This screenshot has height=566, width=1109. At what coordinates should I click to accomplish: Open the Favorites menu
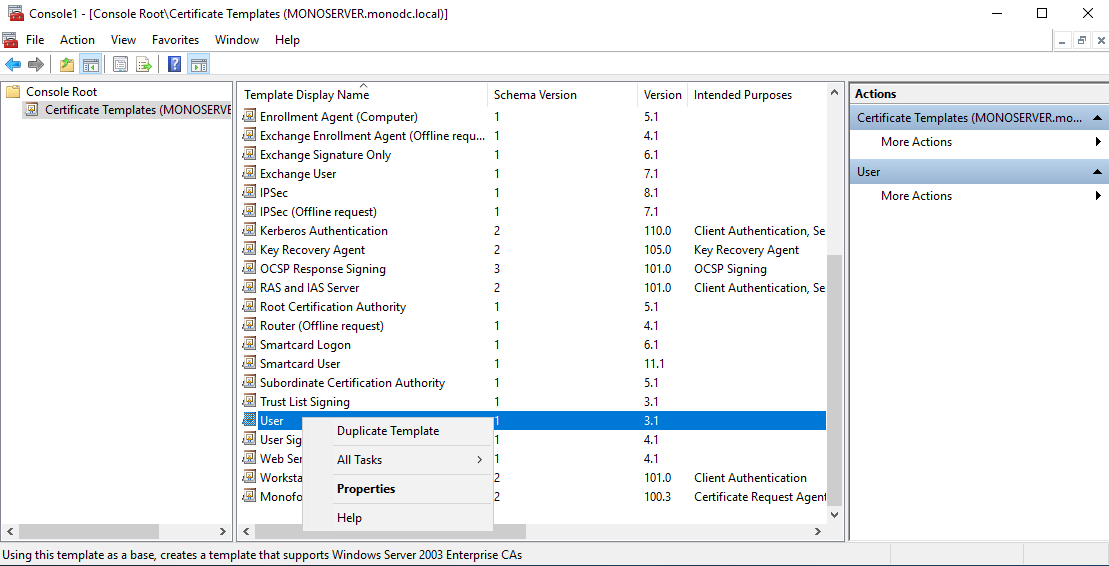(x=175, y=40)
